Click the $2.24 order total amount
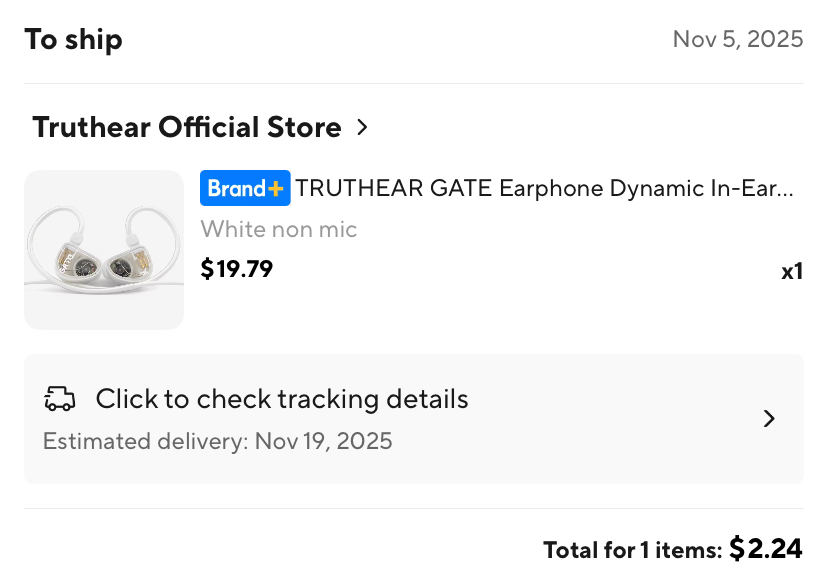This screenshot has height=585, width=828. (x=766, y=548)
